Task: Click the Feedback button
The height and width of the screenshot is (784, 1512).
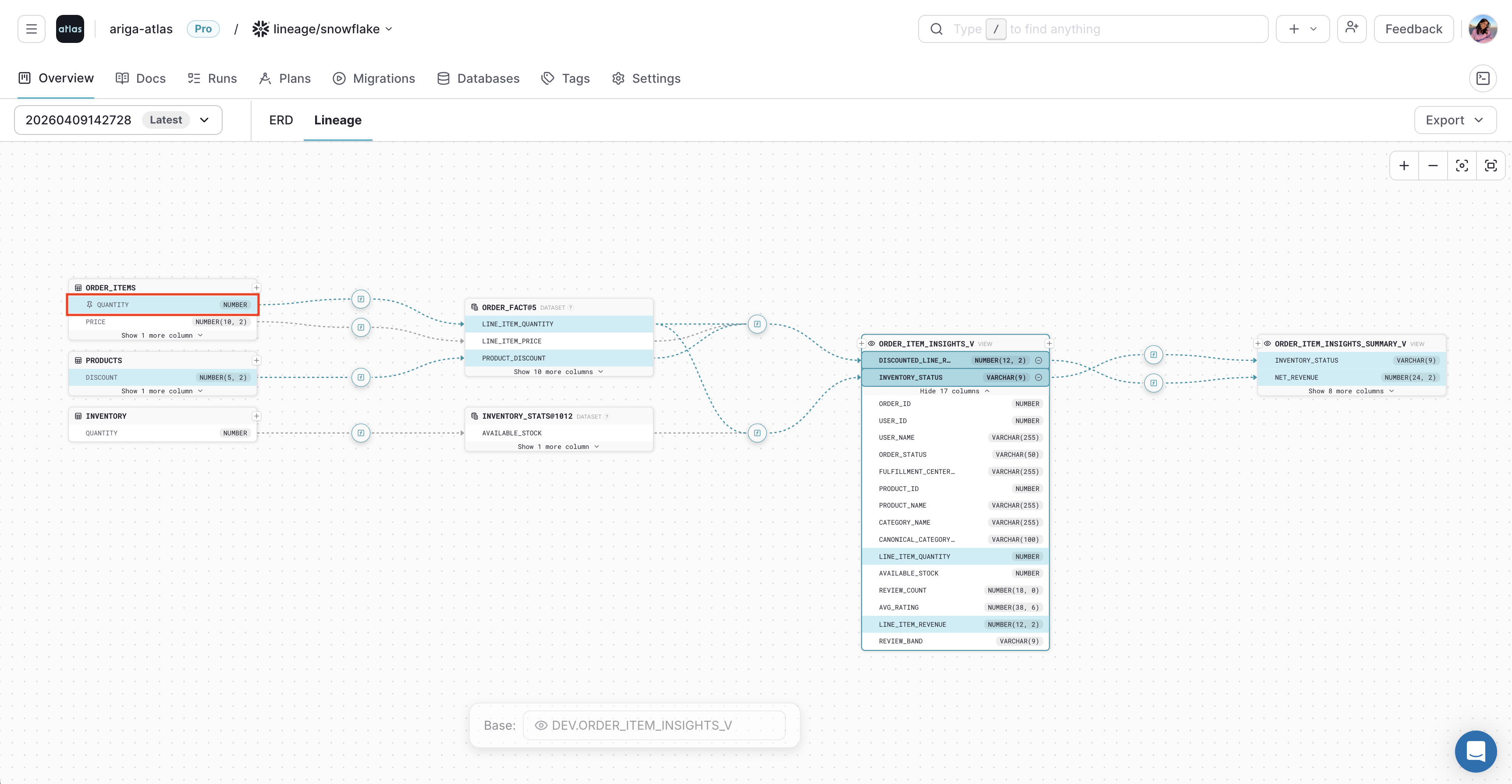Action: (1413, 28)
